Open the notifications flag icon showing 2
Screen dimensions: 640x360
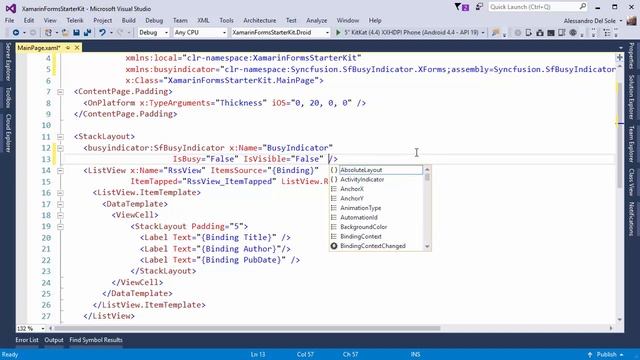(x=462, y=7)
